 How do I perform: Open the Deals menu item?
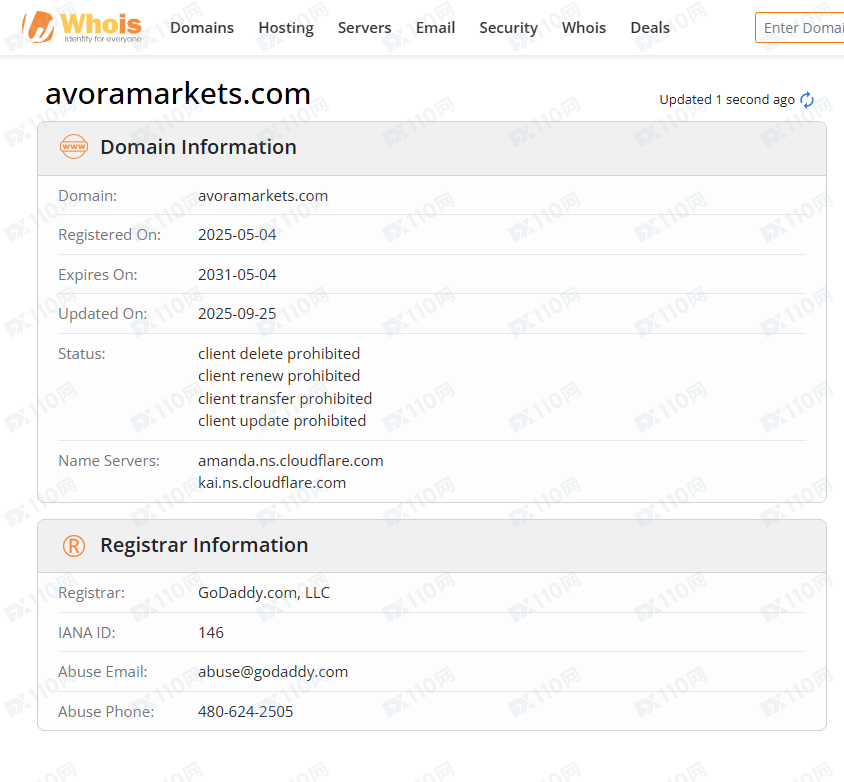coord(650,28)
